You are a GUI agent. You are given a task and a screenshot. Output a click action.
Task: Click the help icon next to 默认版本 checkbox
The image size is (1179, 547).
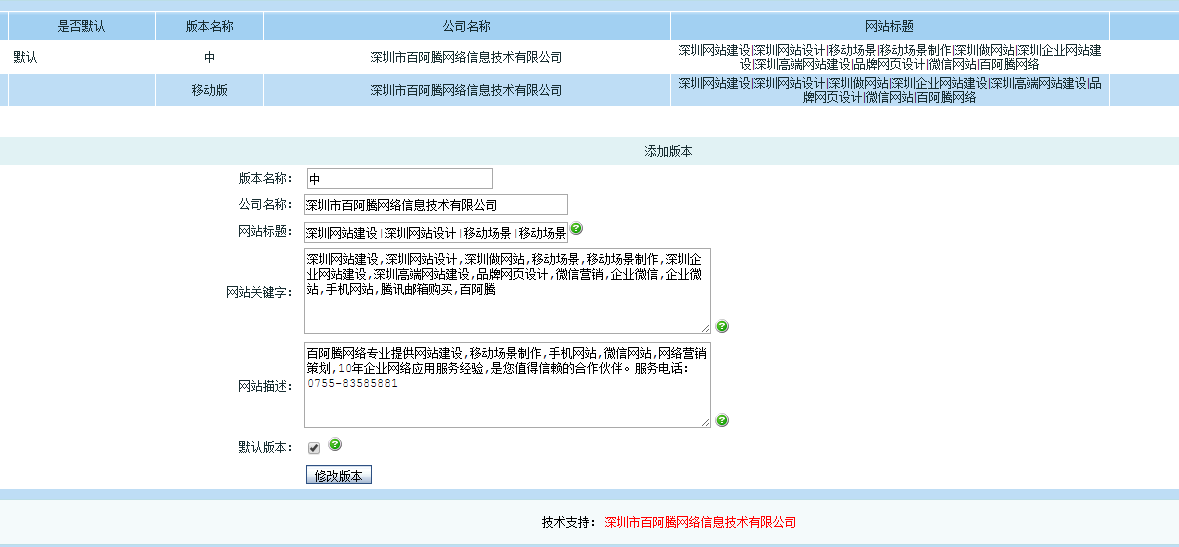pos(335,444)
